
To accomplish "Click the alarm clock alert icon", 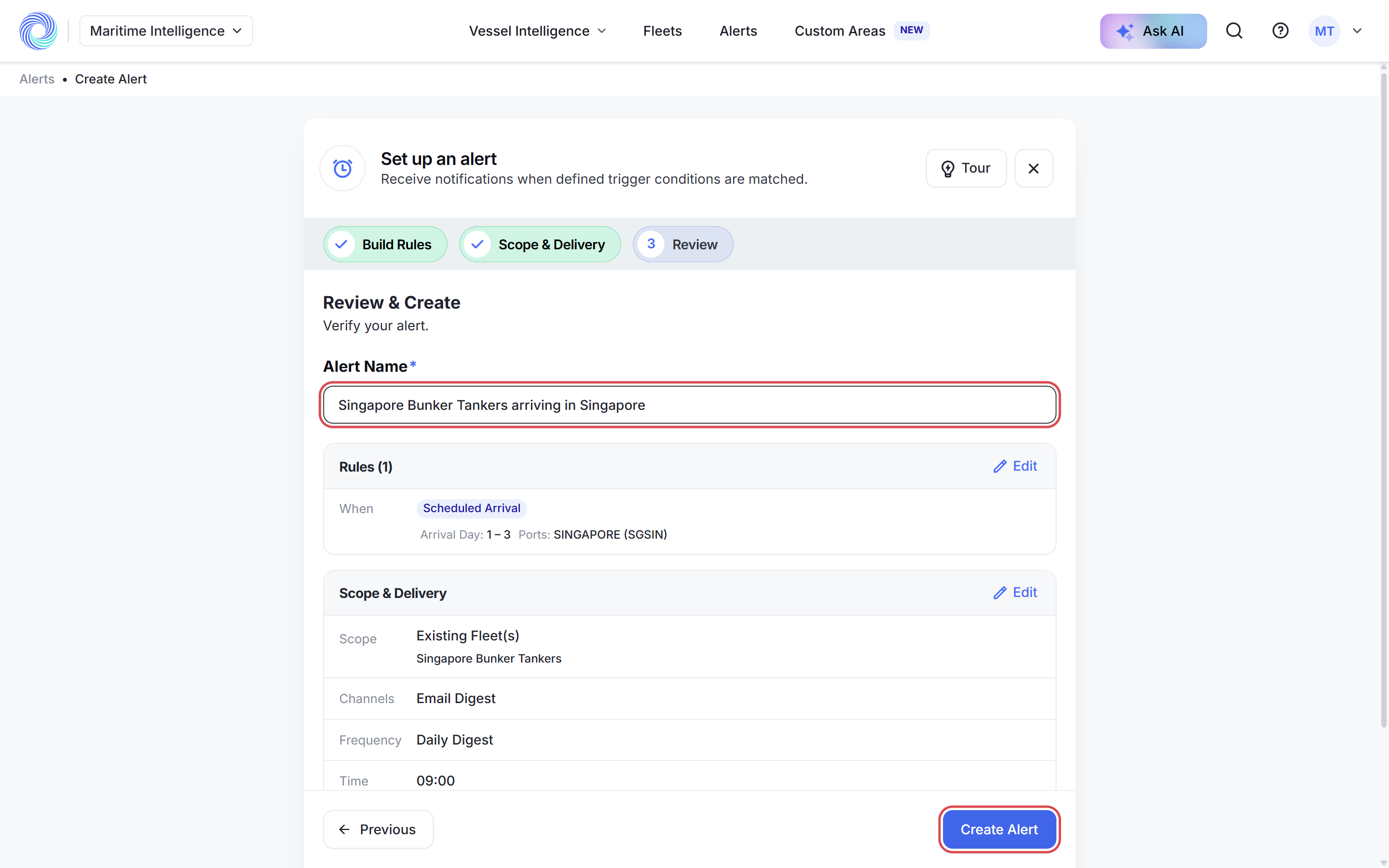I will pyautogui.click(x=342, y=168).
